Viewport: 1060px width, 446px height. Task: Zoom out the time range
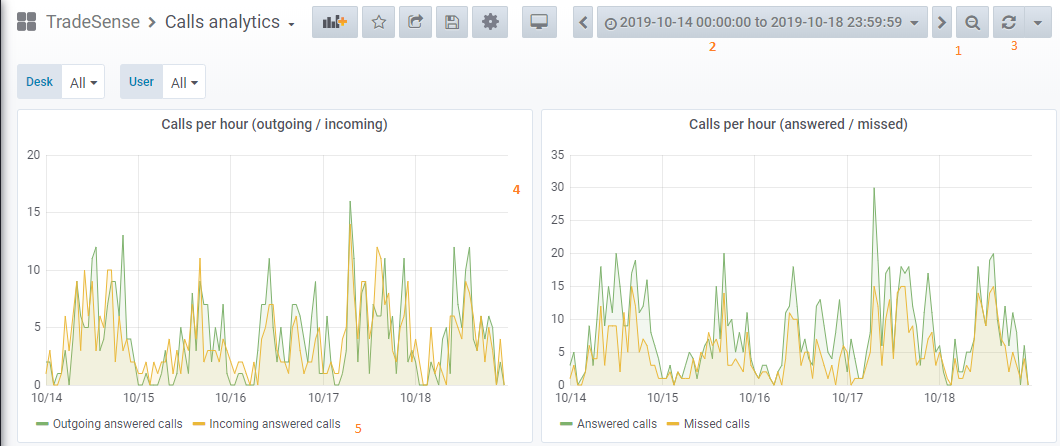point(972,22)
